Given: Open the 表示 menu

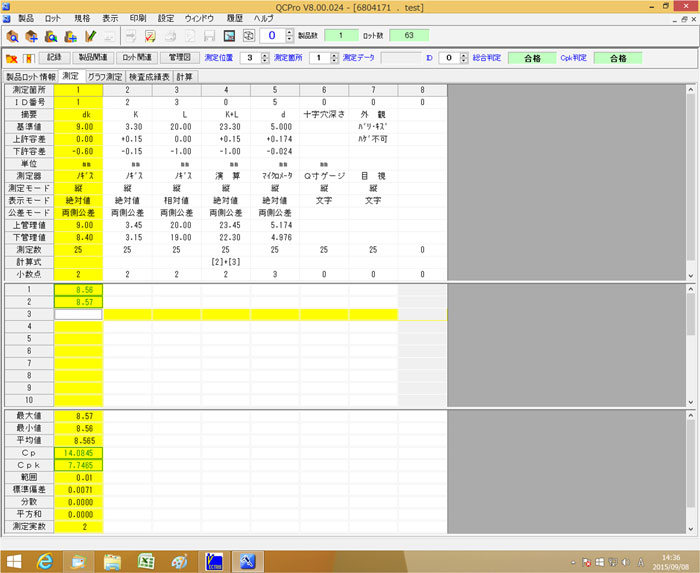Looking at the screenshot, I should pyautogui.click(x=110, y=18).
